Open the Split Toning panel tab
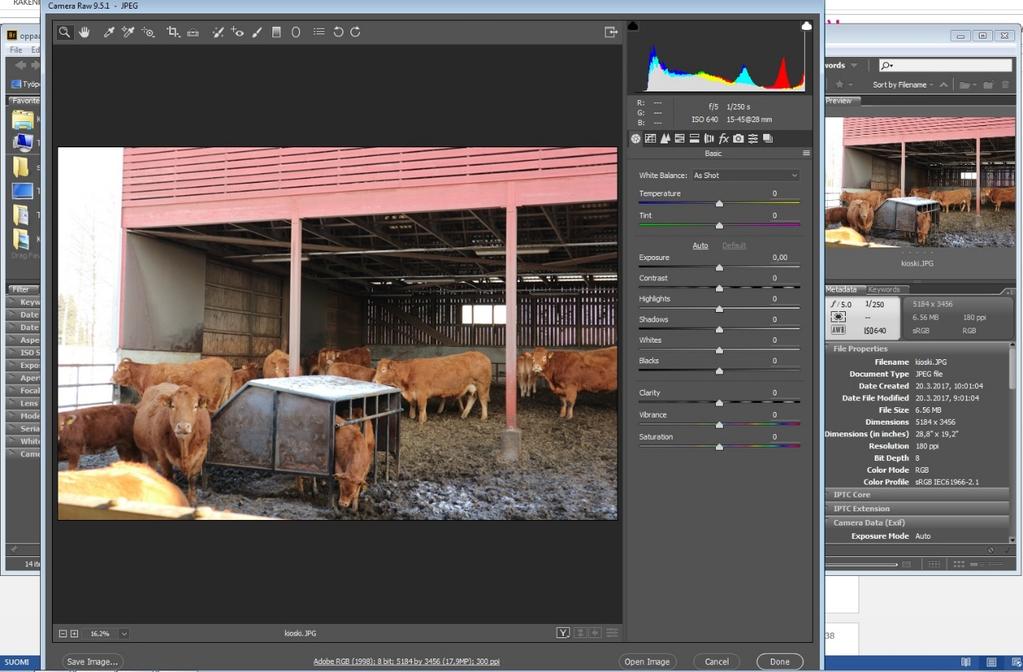This screenshot has height=672, width=1023. (x=694, y=138)
